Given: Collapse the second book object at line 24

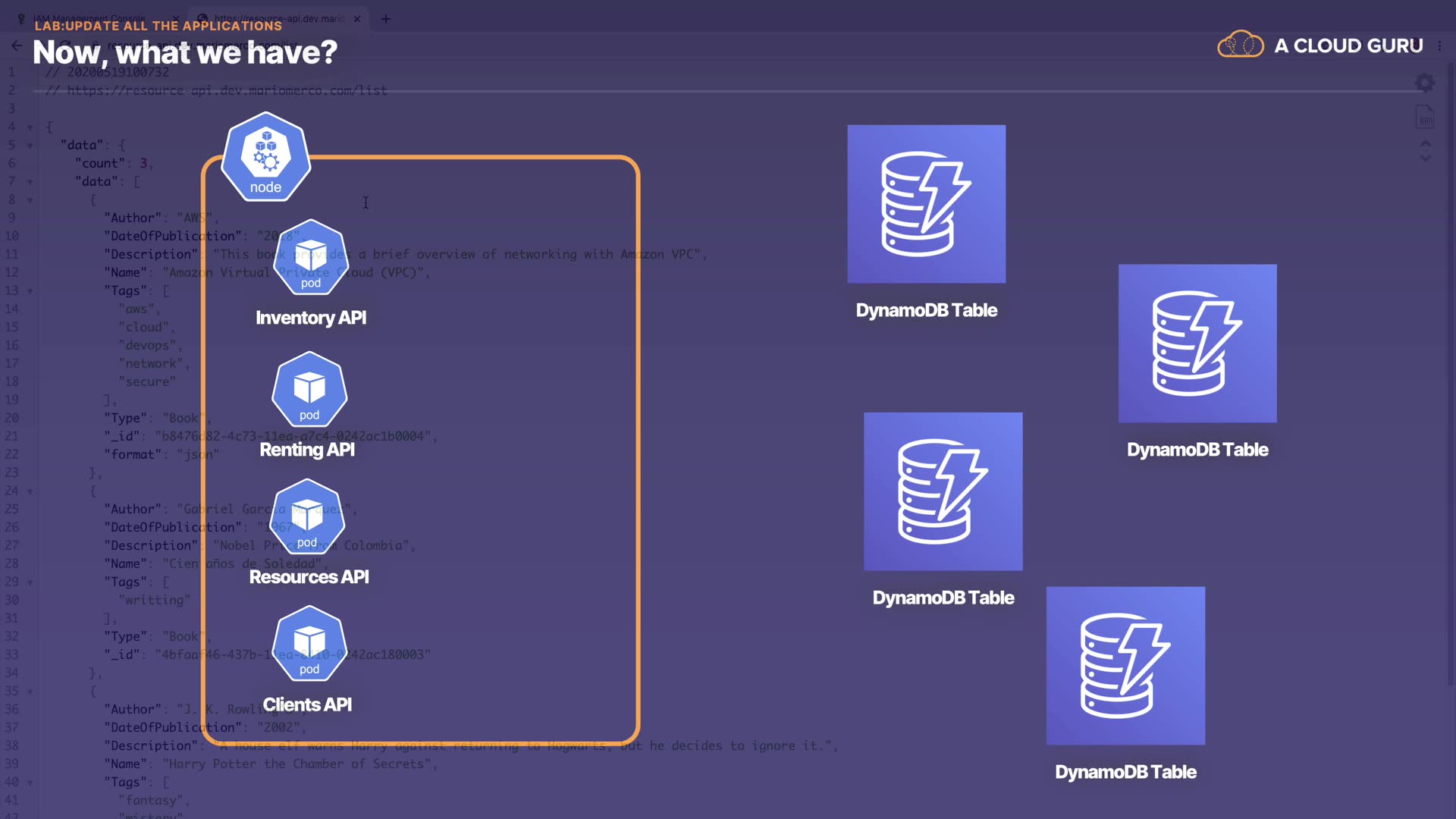Looking at the screenshot, I should tap(30, 491).
